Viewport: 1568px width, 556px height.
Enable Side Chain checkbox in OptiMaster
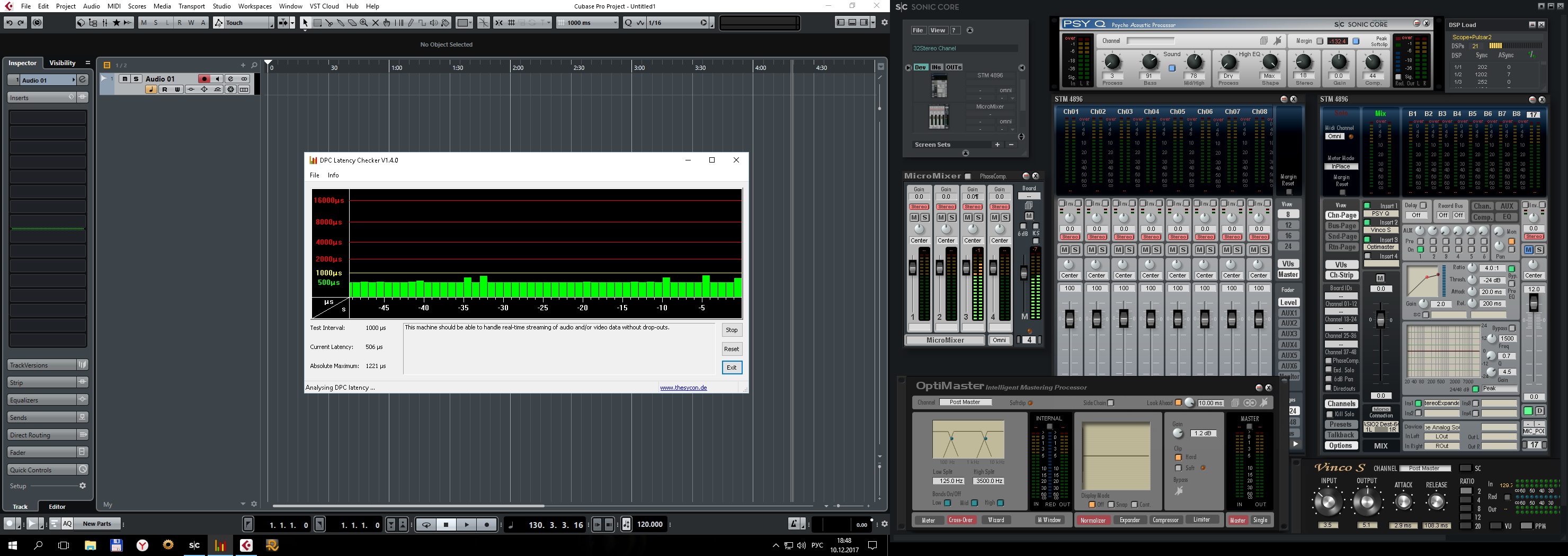(x=1111, y=403)
